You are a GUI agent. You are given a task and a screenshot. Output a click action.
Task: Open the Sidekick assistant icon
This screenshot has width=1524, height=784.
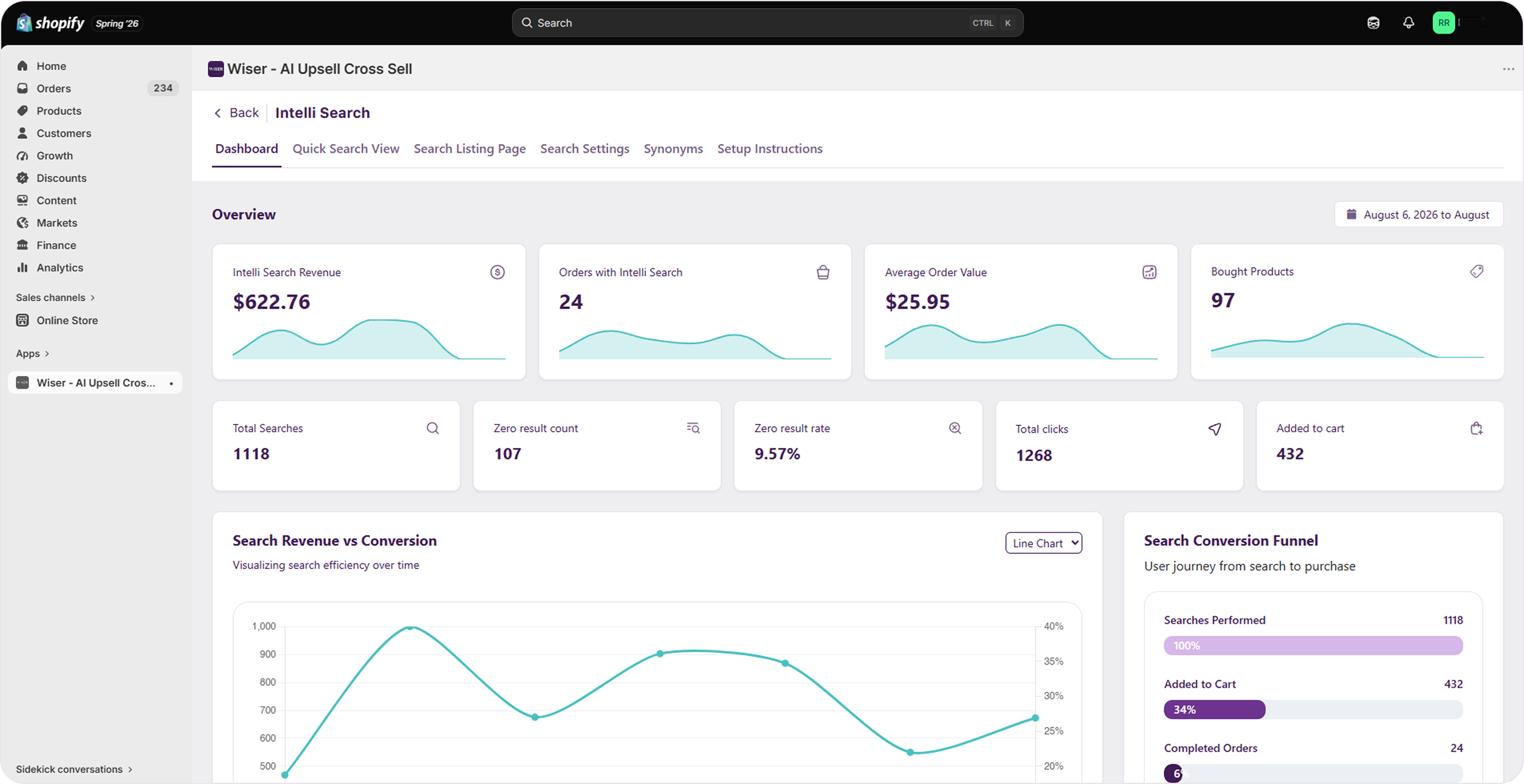[1373, 23]
